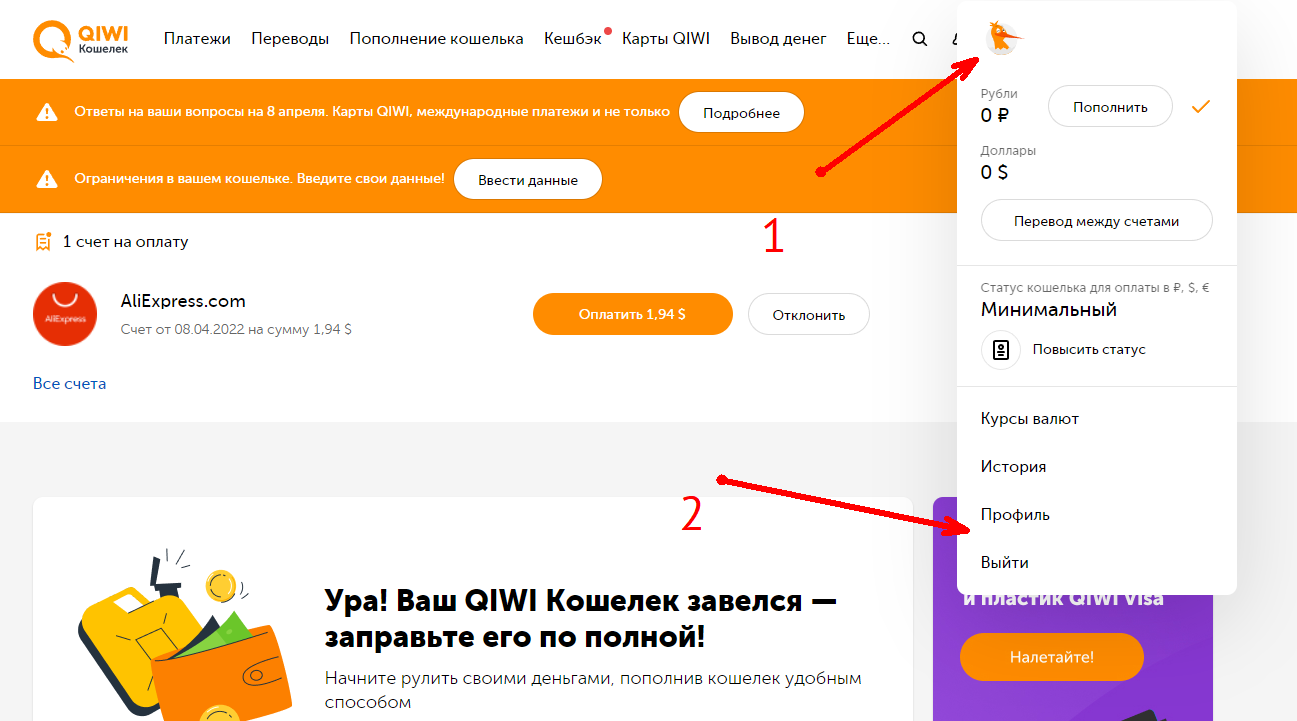
Task: Click the text Счет от 08.04.2022 на сумму 1,94 $
Action: (236, 329)
